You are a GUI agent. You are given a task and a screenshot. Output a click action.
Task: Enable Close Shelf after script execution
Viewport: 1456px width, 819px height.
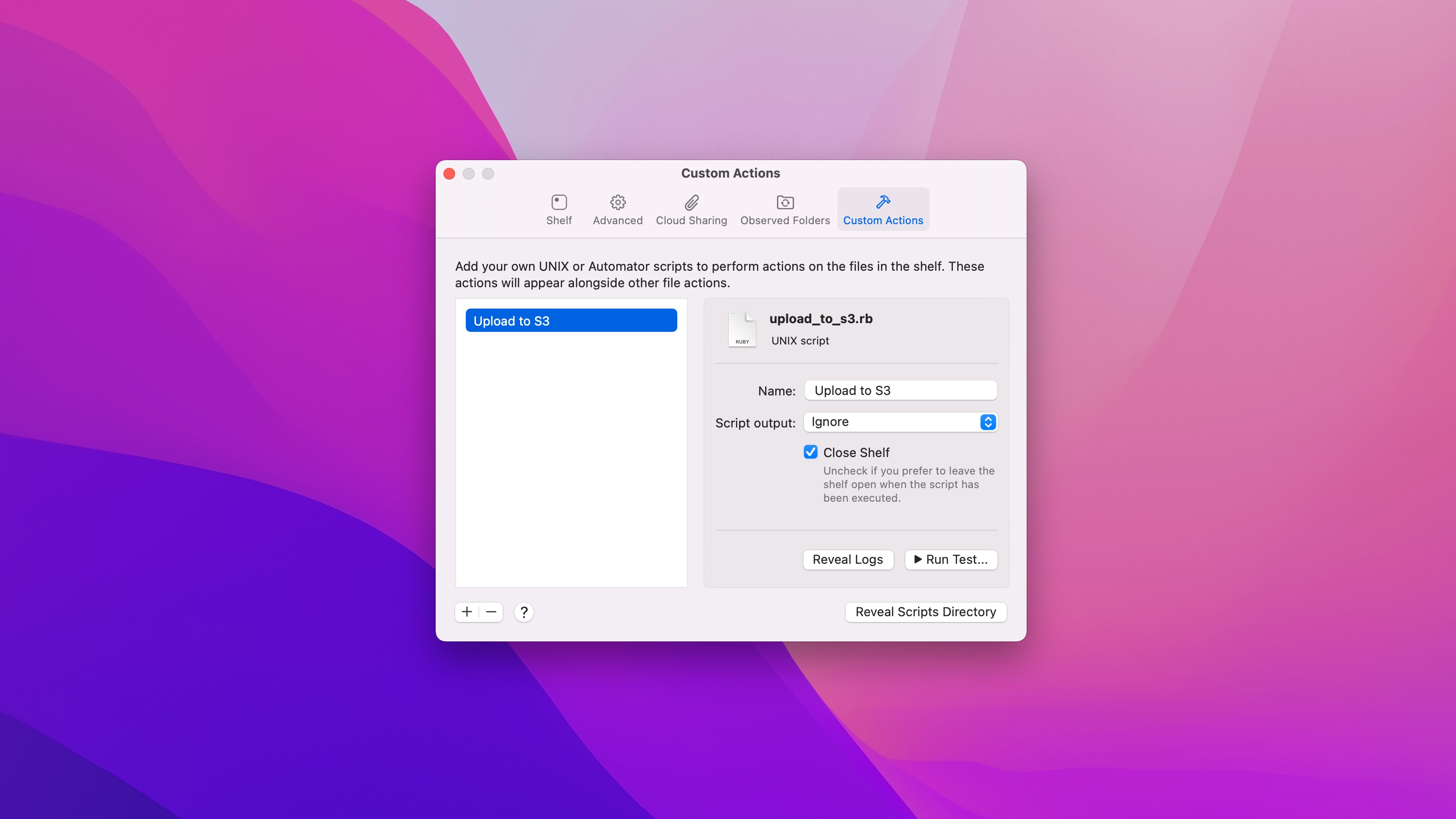pos(811,452)
